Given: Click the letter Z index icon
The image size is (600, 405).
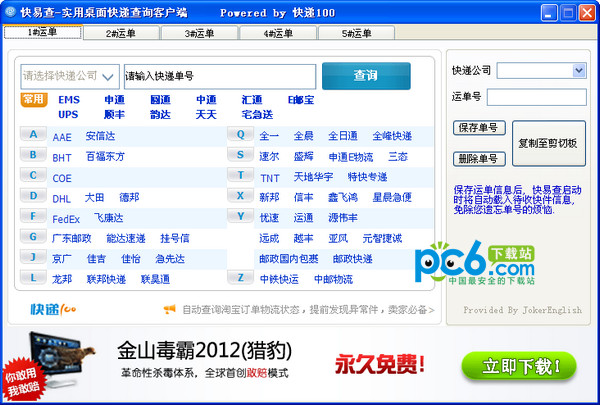Looking at the screenshot, I should (x=240, y=278).
